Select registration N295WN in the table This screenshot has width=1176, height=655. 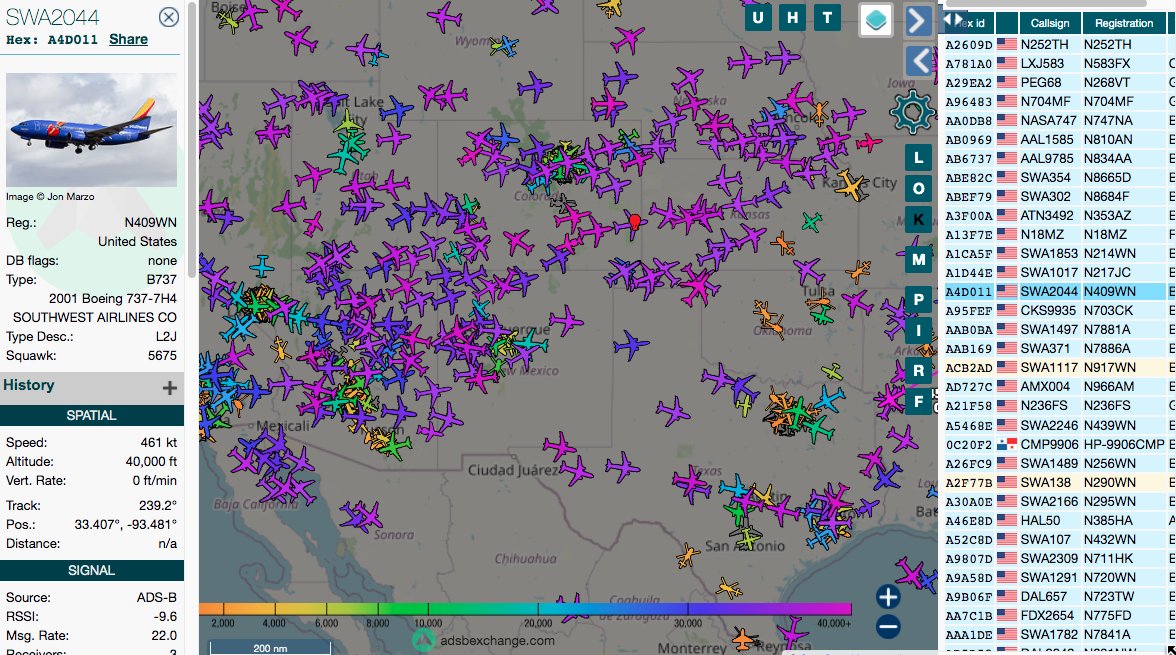click(x=1109, y=501)
